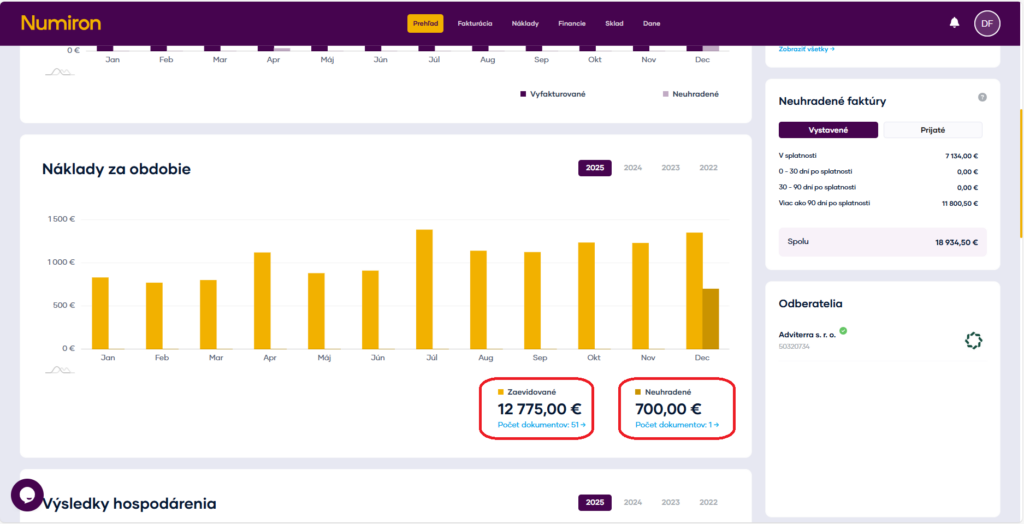1024x524 pixels.
Task: Open the notifications bell
Action: coord(954,23)
